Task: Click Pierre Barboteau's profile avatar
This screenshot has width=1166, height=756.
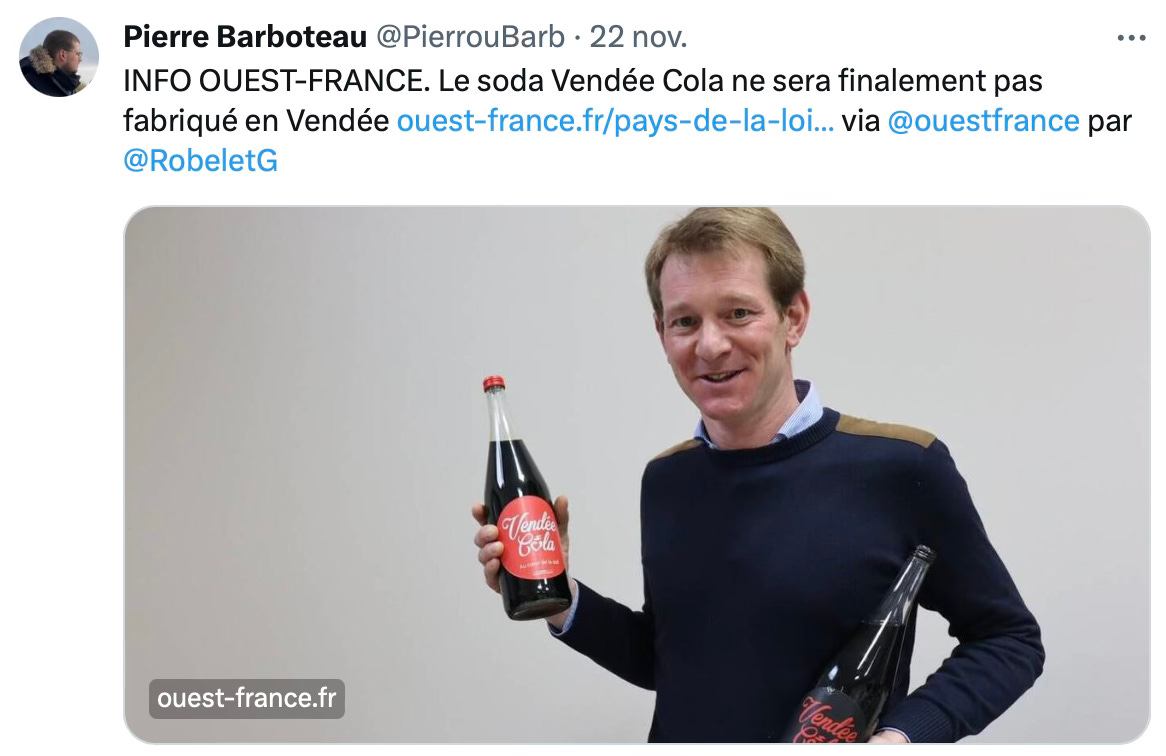Action: tap(59, 57)
